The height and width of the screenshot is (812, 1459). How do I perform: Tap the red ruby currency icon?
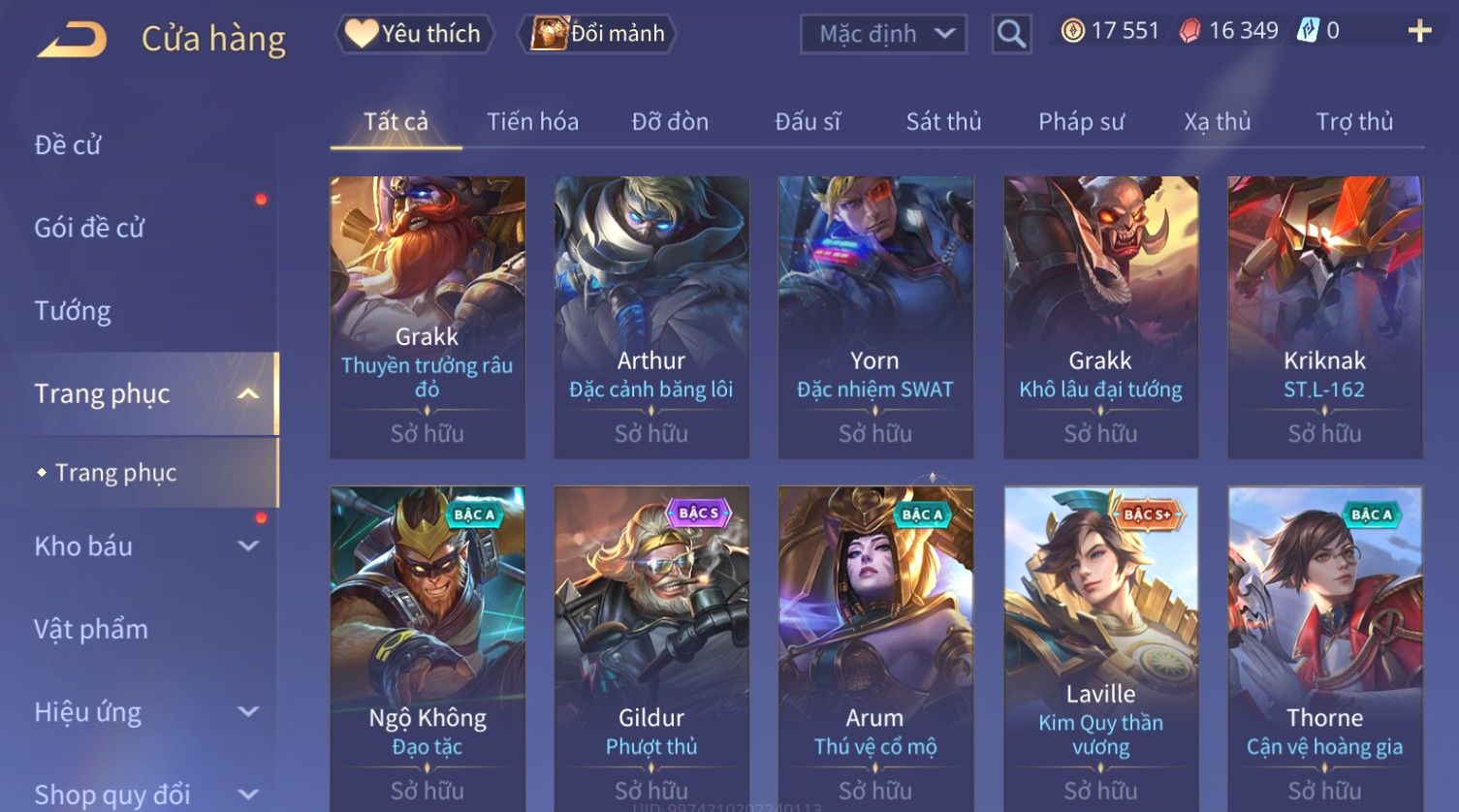coord(1189,31)
